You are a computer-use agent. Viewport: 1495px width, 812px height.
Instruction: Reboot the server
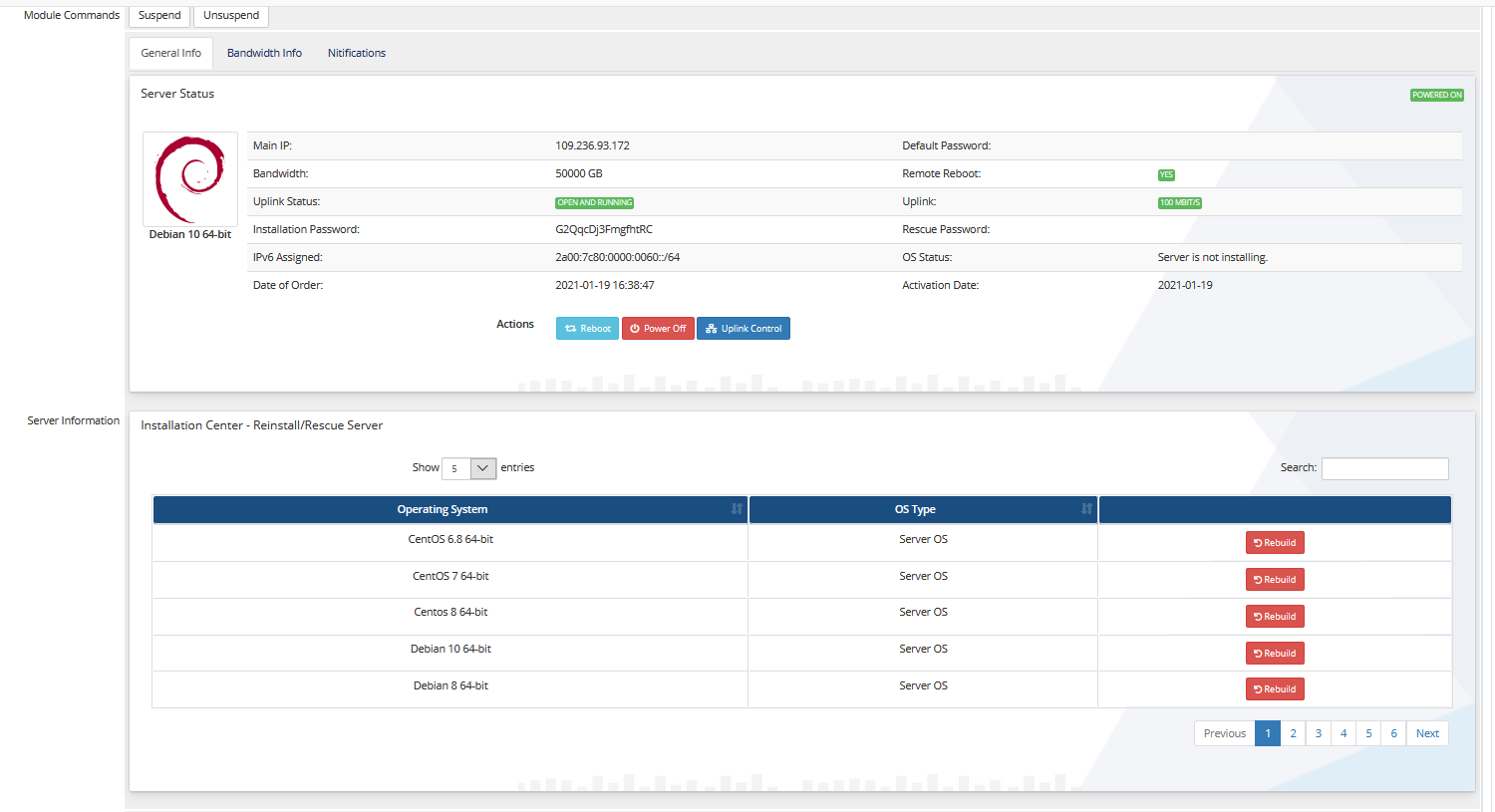(x=587, y=329)
